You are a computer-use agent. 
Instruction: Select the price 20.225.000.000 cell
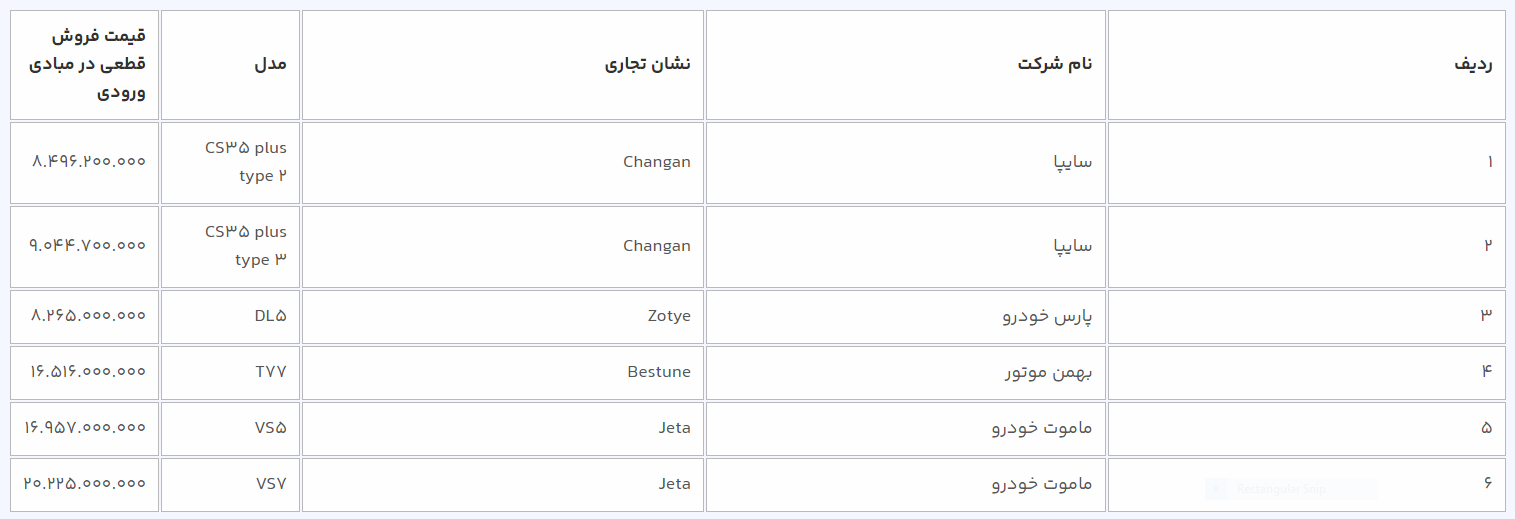click(x=86, y=484)
